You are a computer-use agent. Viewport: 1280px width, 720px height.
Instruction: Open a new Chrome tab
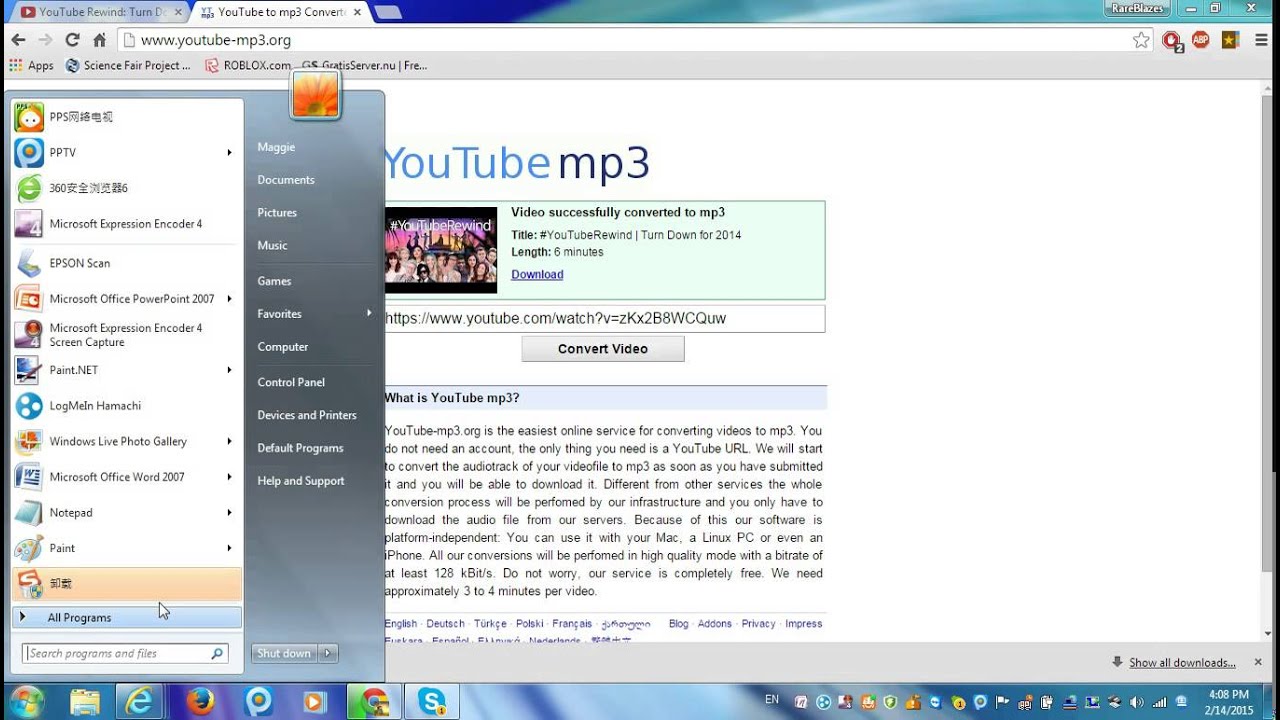pyautogui.click(x=388, y=12)
